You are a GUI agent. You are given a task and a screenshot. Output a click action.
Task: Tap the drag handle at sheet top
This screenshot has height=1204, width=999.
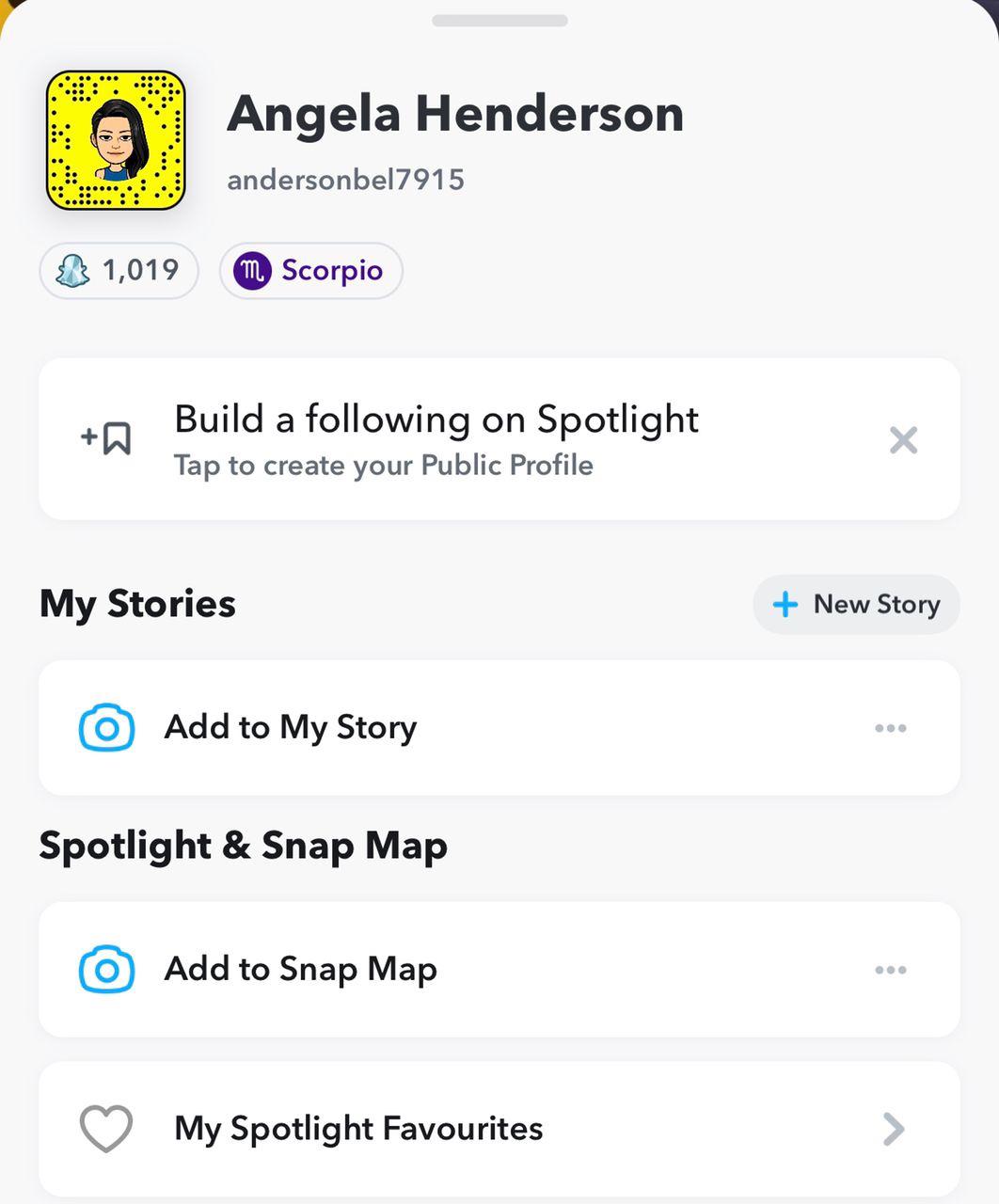click(499, 21)
